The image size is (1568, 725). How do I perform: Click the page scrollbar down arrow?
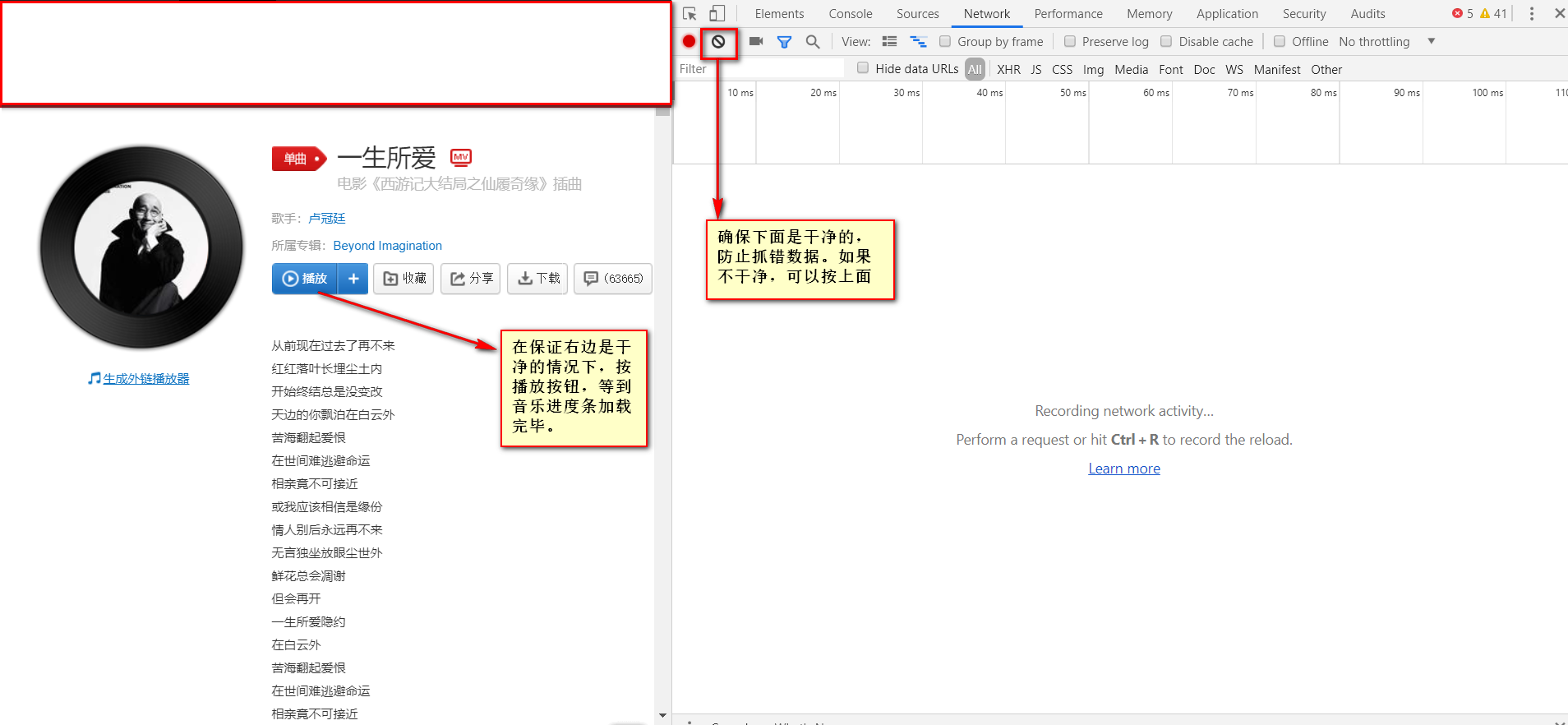(662, 716)
